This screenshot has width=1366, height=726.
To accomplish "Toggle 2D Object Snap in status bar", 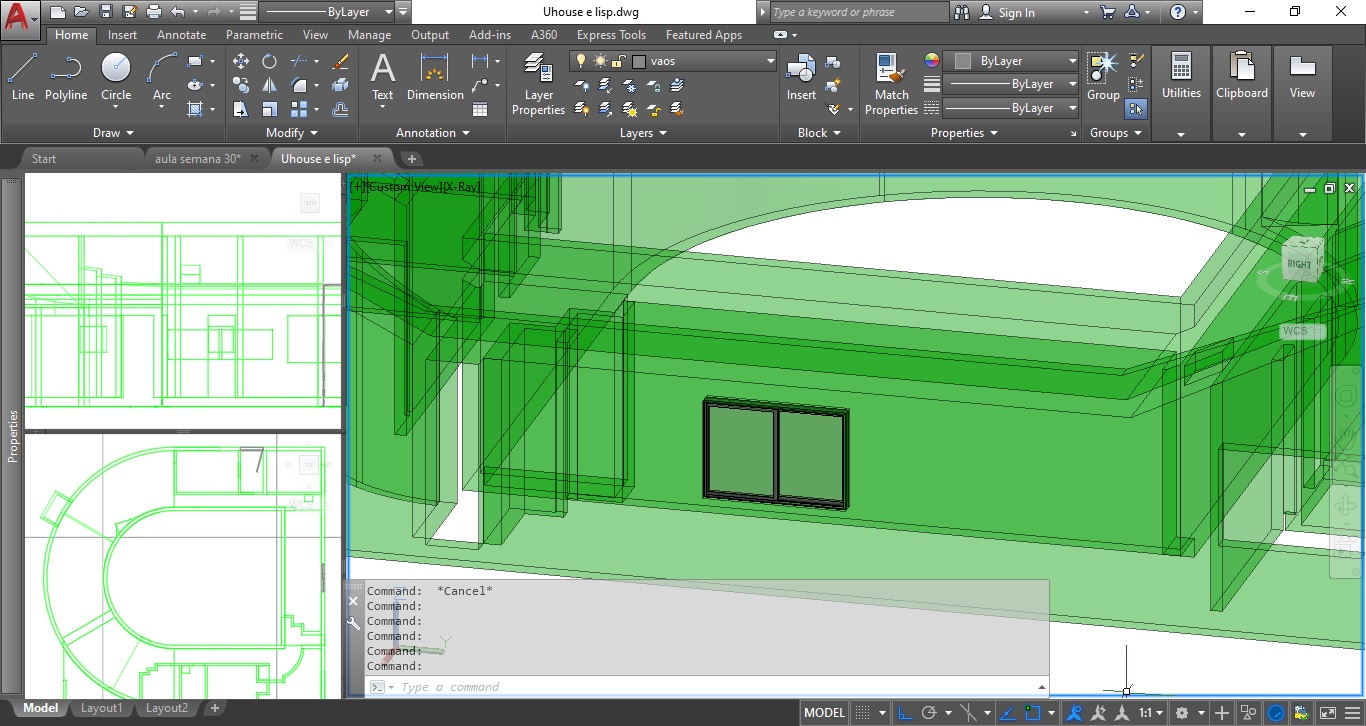I will click(1034, 713).
